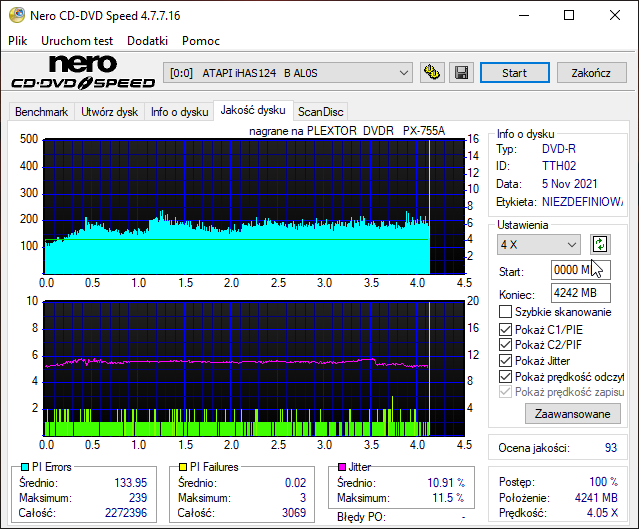Click the PI Errors maximum 239
639x529 pixels.
(x=138, y=498)
